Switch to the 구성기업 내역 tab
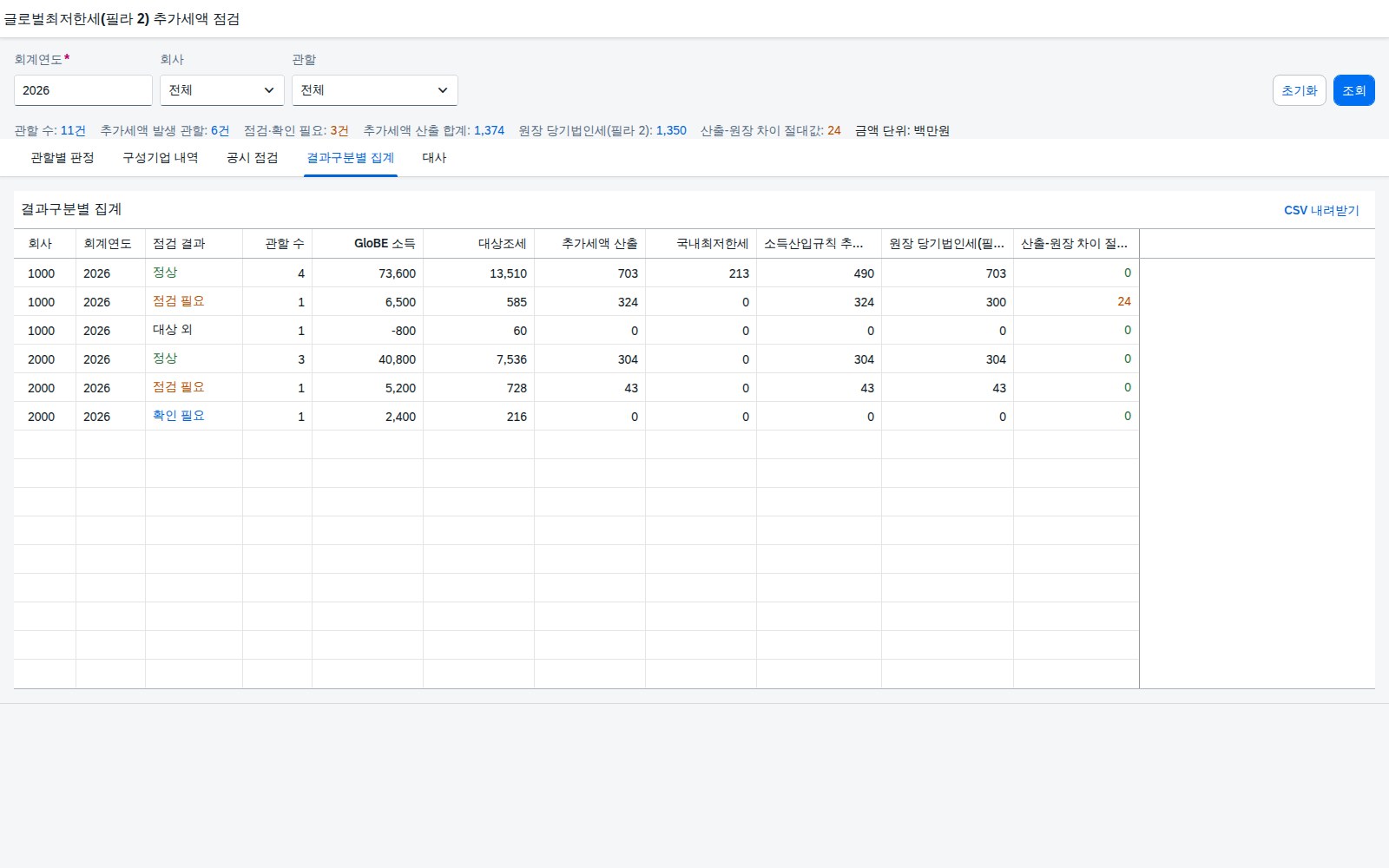Viewport: 1389px width, 868px height. 161,158
